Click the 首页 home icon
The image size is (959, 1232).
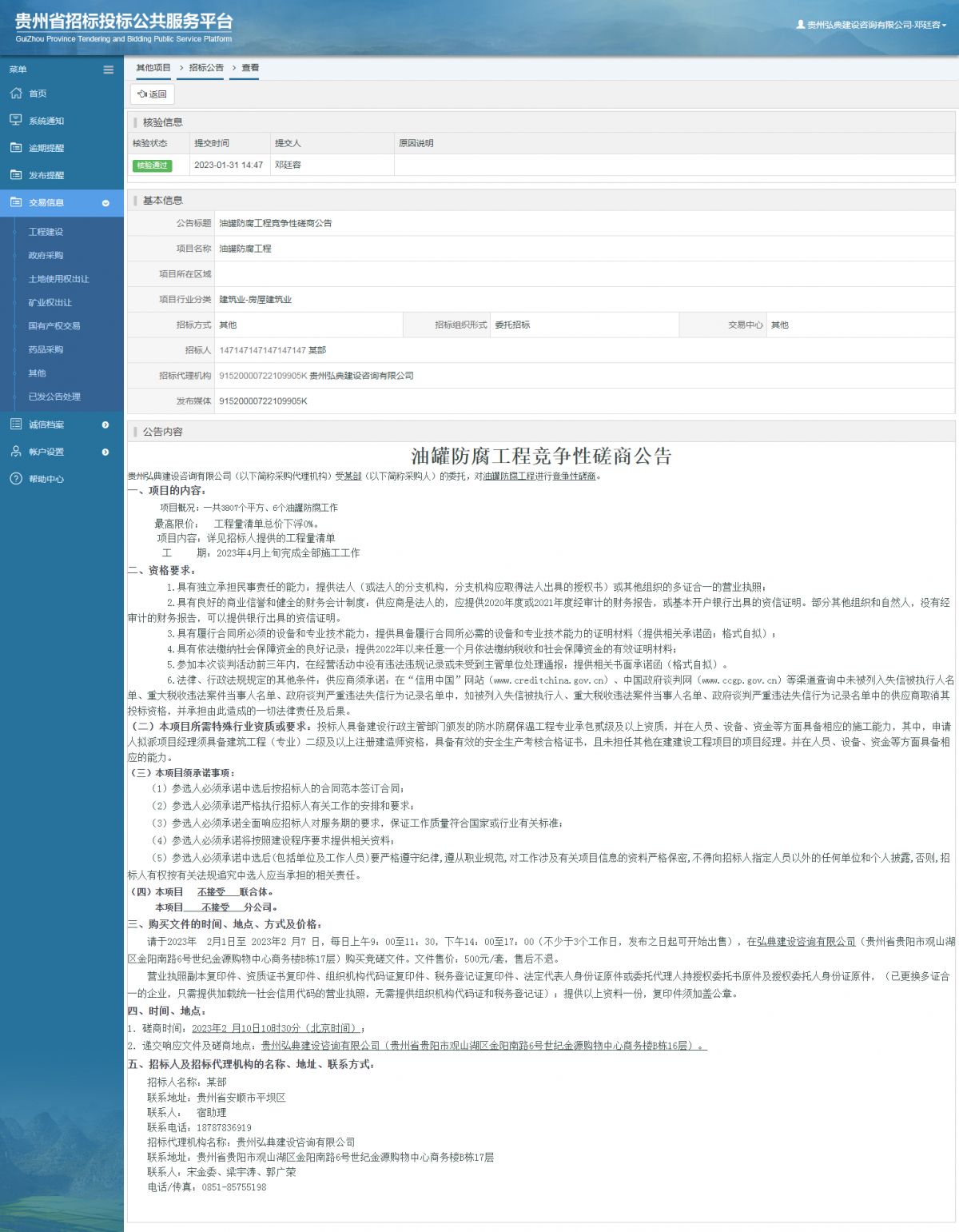click(17, 93)
